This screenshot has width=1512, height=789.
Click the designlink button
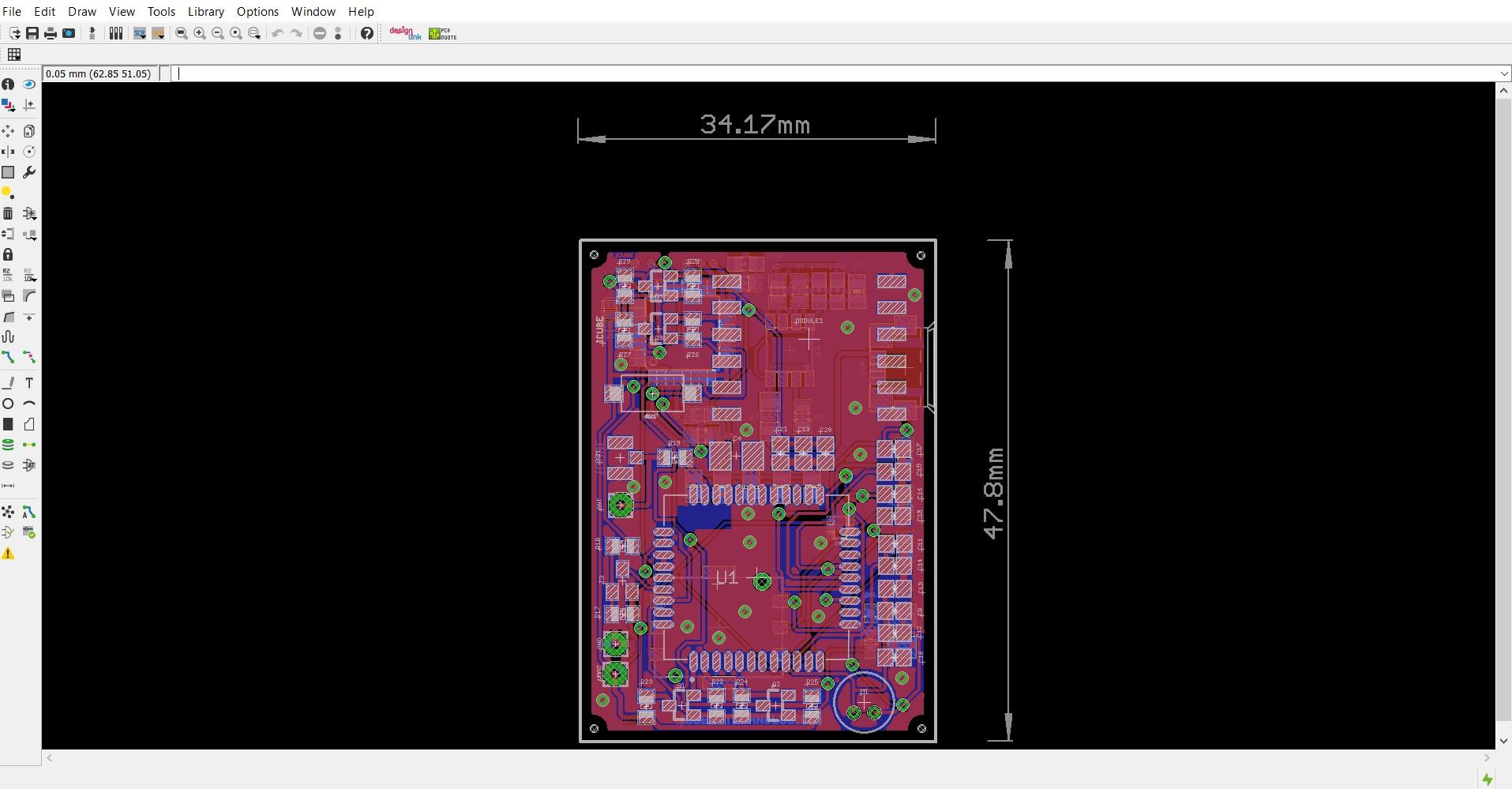405,33
